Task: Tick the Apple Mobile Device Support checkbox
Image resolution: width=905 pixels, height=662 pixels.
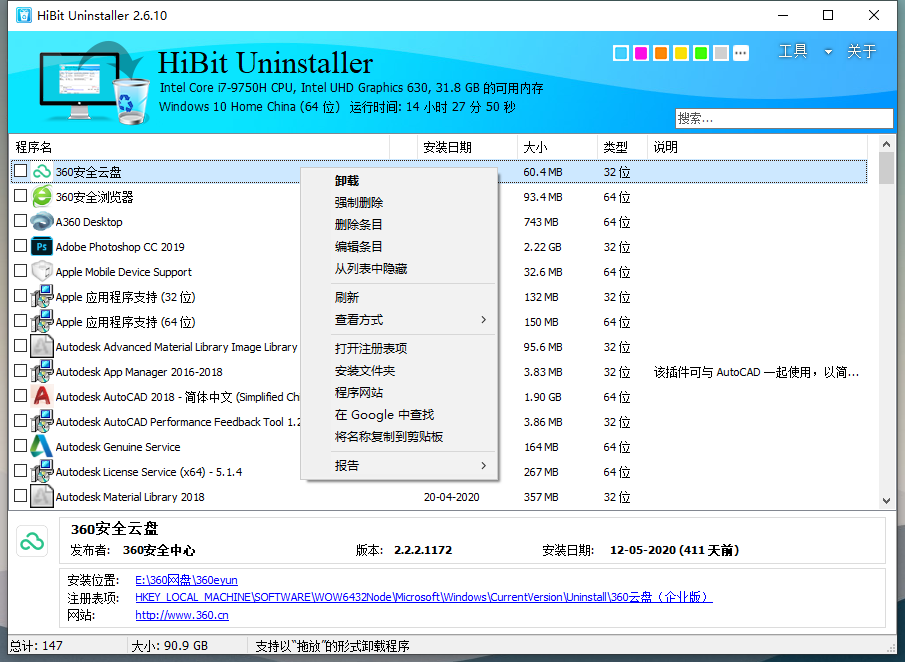Action: point(20,271)
